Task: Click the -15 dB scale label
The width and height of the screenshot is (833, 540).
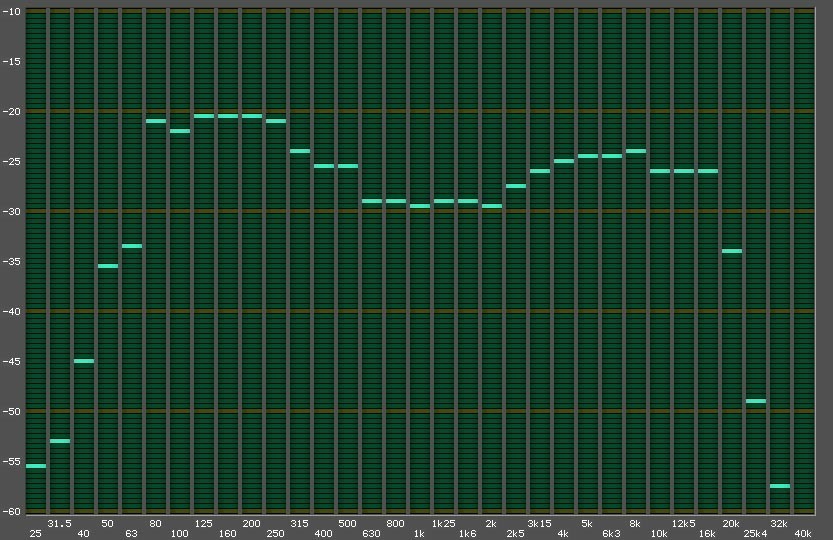Action: [x=11, y=61]
